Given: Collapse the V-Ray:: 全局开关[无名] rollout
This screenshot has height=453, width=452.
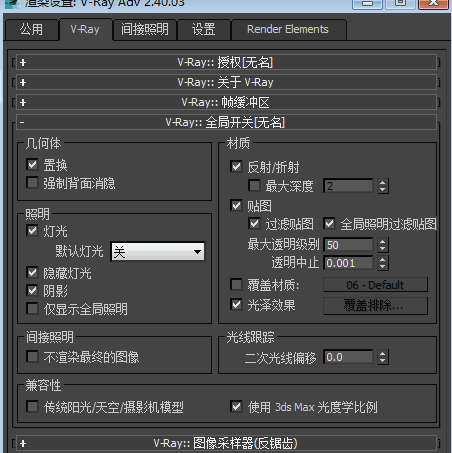Looking at the screenshot, I should coord(226,122).
